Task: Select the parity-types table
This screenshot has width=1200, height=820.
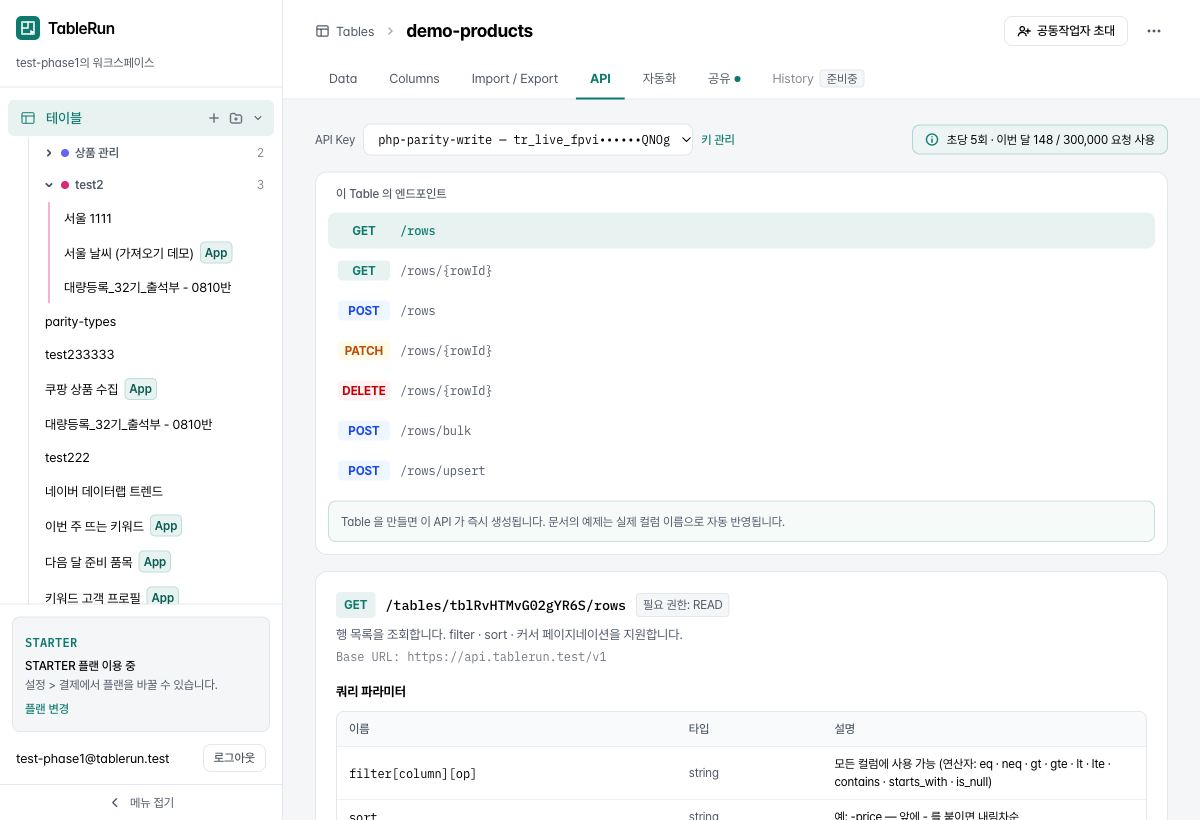Action: pyautogui.click(x=80, y=321)
